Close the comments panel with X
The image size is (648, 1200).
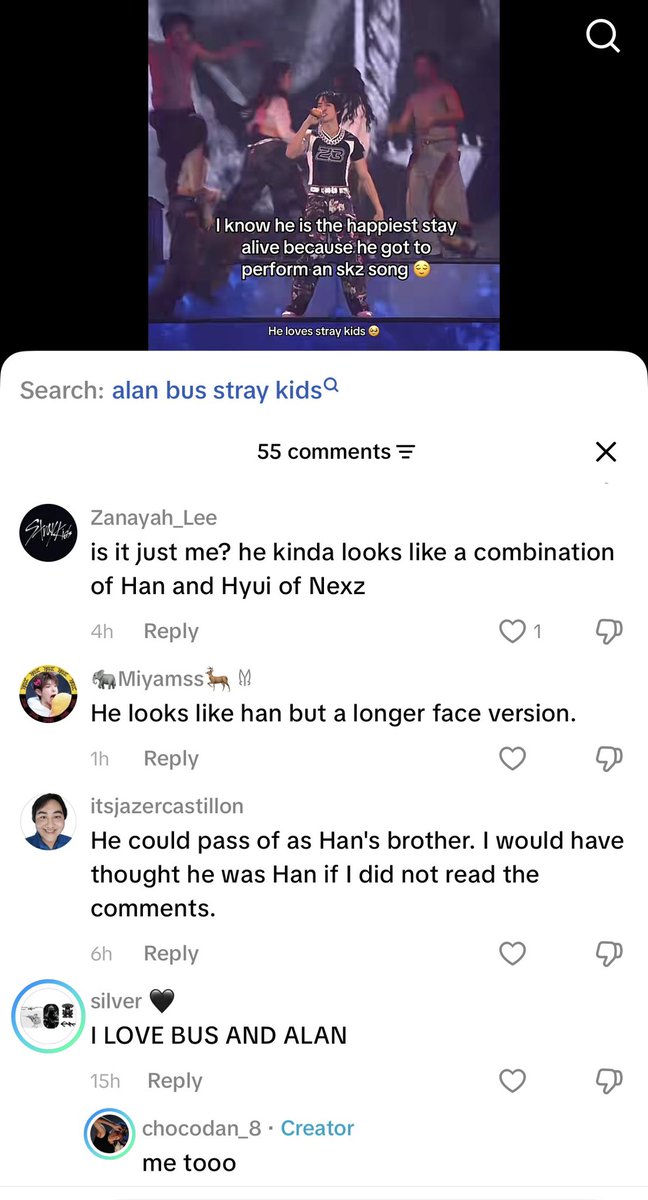click(605, 452)
